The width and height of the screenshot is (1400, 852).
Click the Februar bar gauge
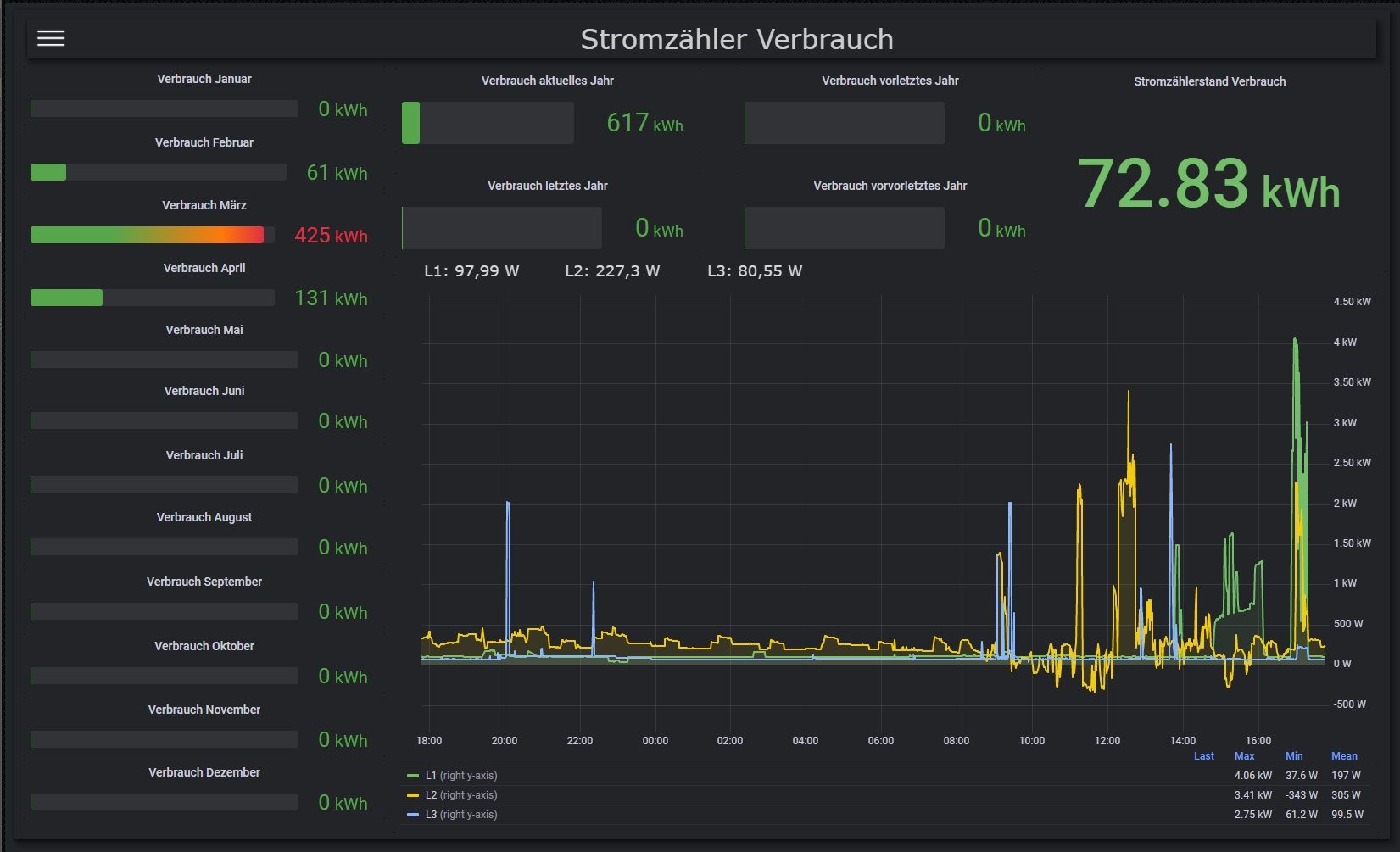coord(159,173)
